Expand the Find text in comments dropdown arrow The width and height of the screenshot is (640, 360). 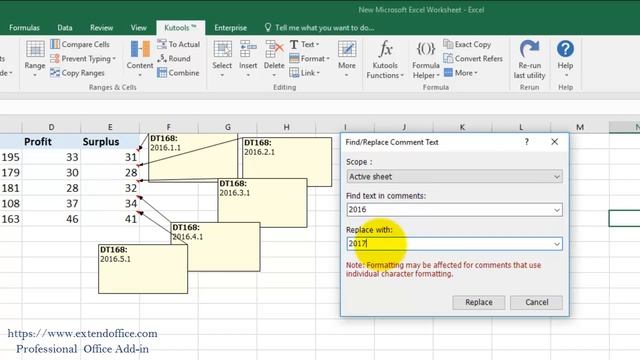[556, 210]
